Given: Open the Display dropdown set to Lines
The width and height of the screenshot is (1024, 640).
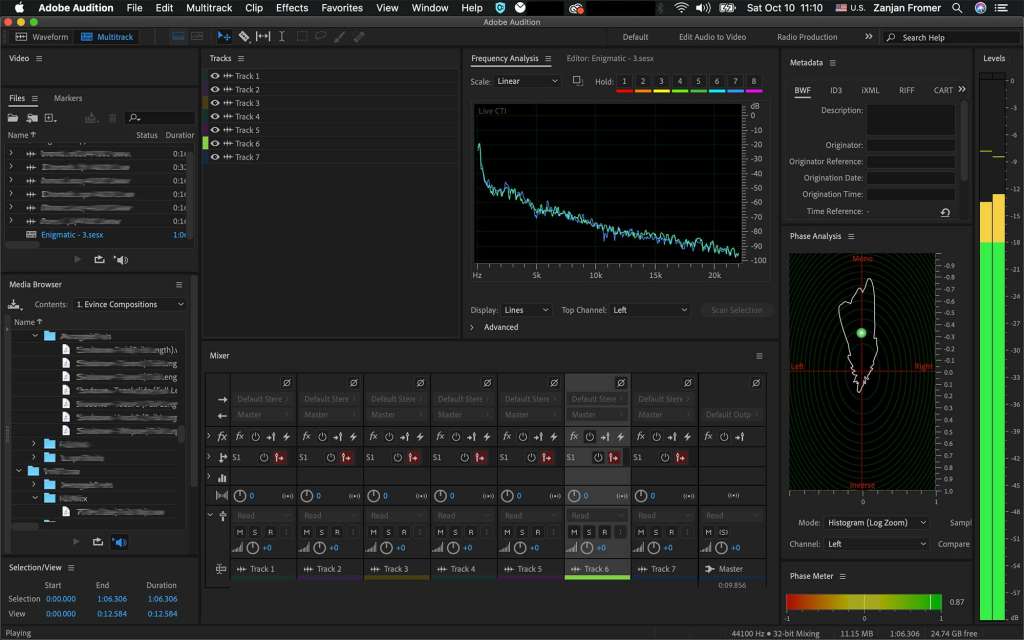Looking at the screenshot, I should pos(527,310).
